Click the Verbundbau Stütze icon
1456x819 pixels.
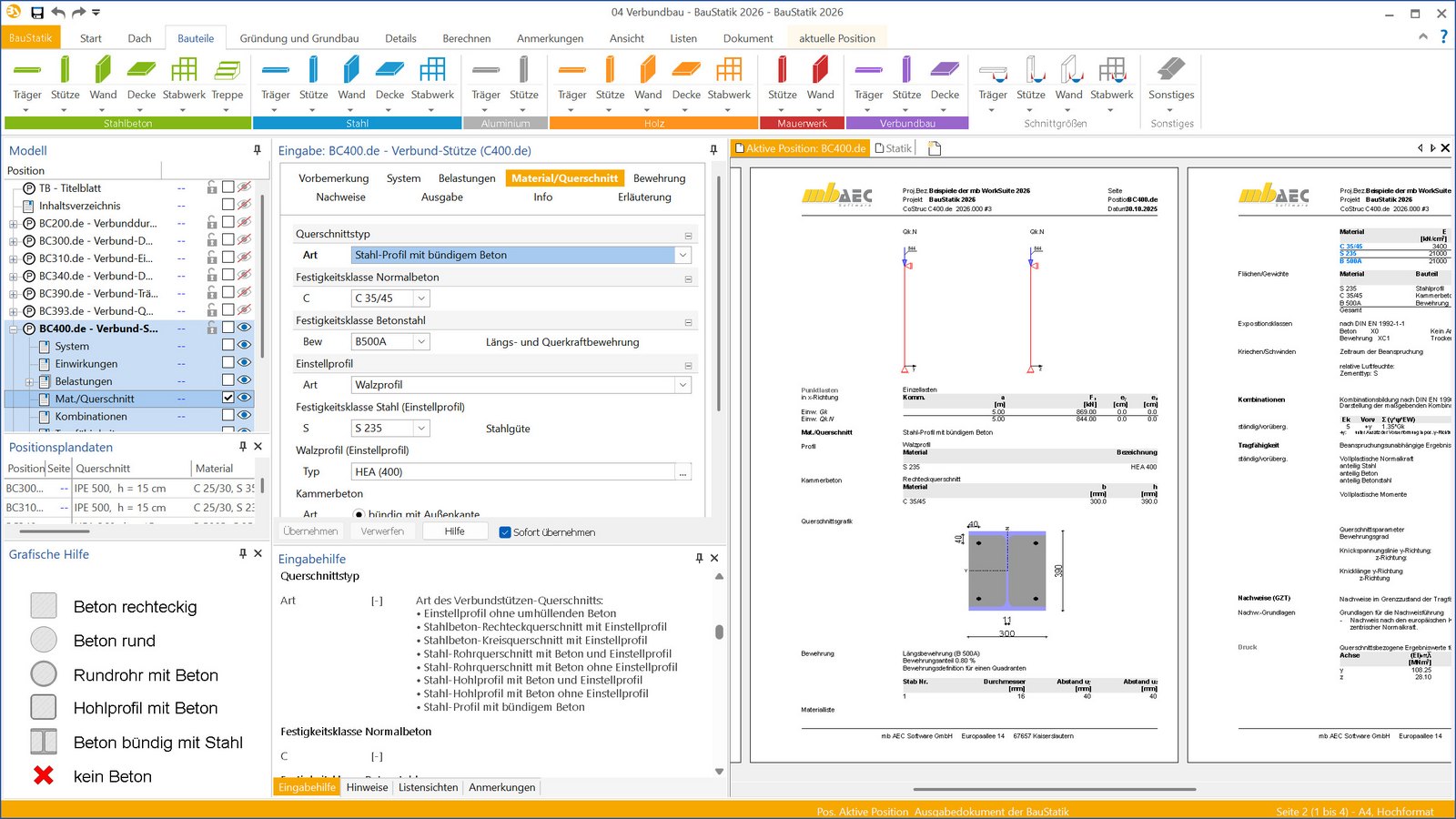pyautogui.click(x=906, y=71)
